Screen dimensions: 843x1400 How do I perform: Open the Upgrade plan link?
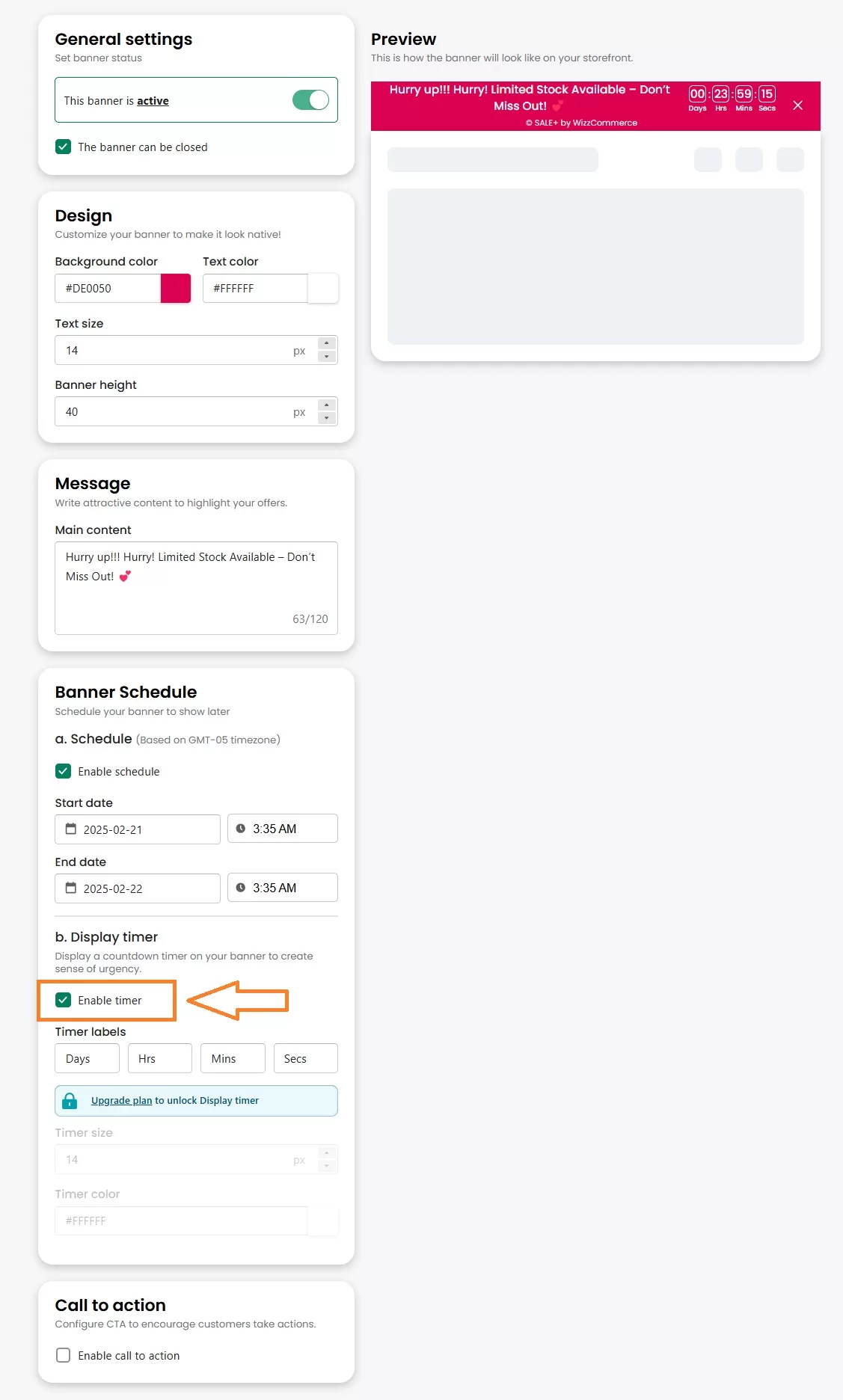121,1101
